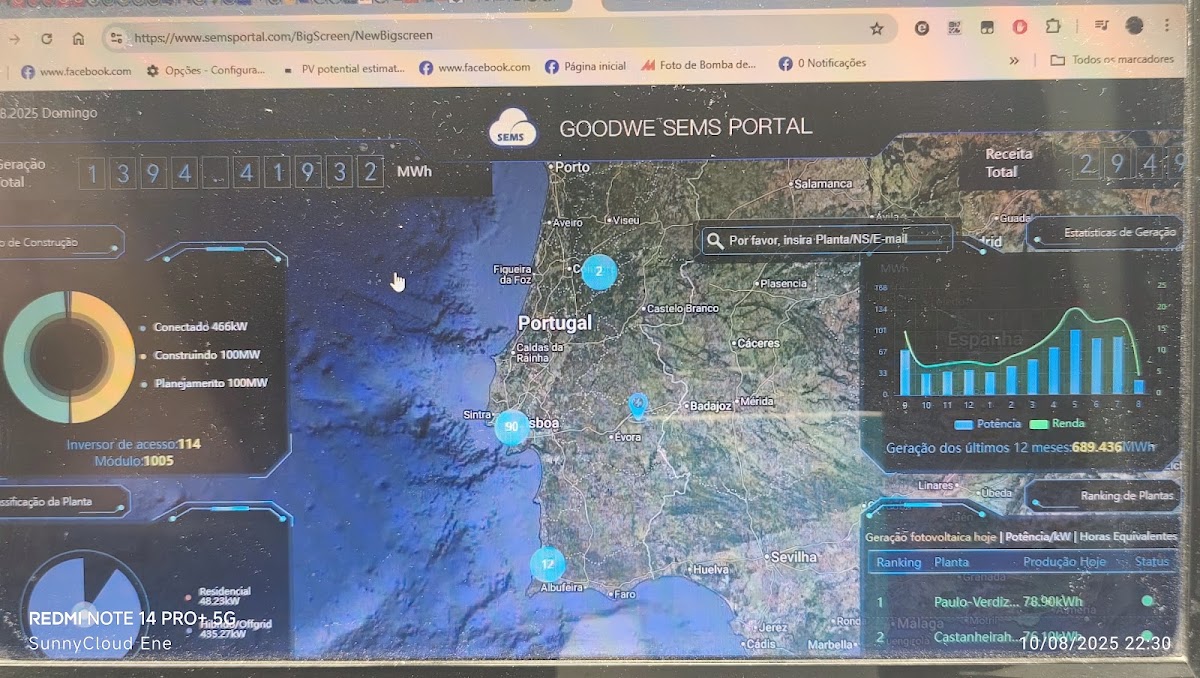This screenshot has height=678, width=1200.
Task: Open the second www.facebook.com bookmark
Action: tap(475, 67)
